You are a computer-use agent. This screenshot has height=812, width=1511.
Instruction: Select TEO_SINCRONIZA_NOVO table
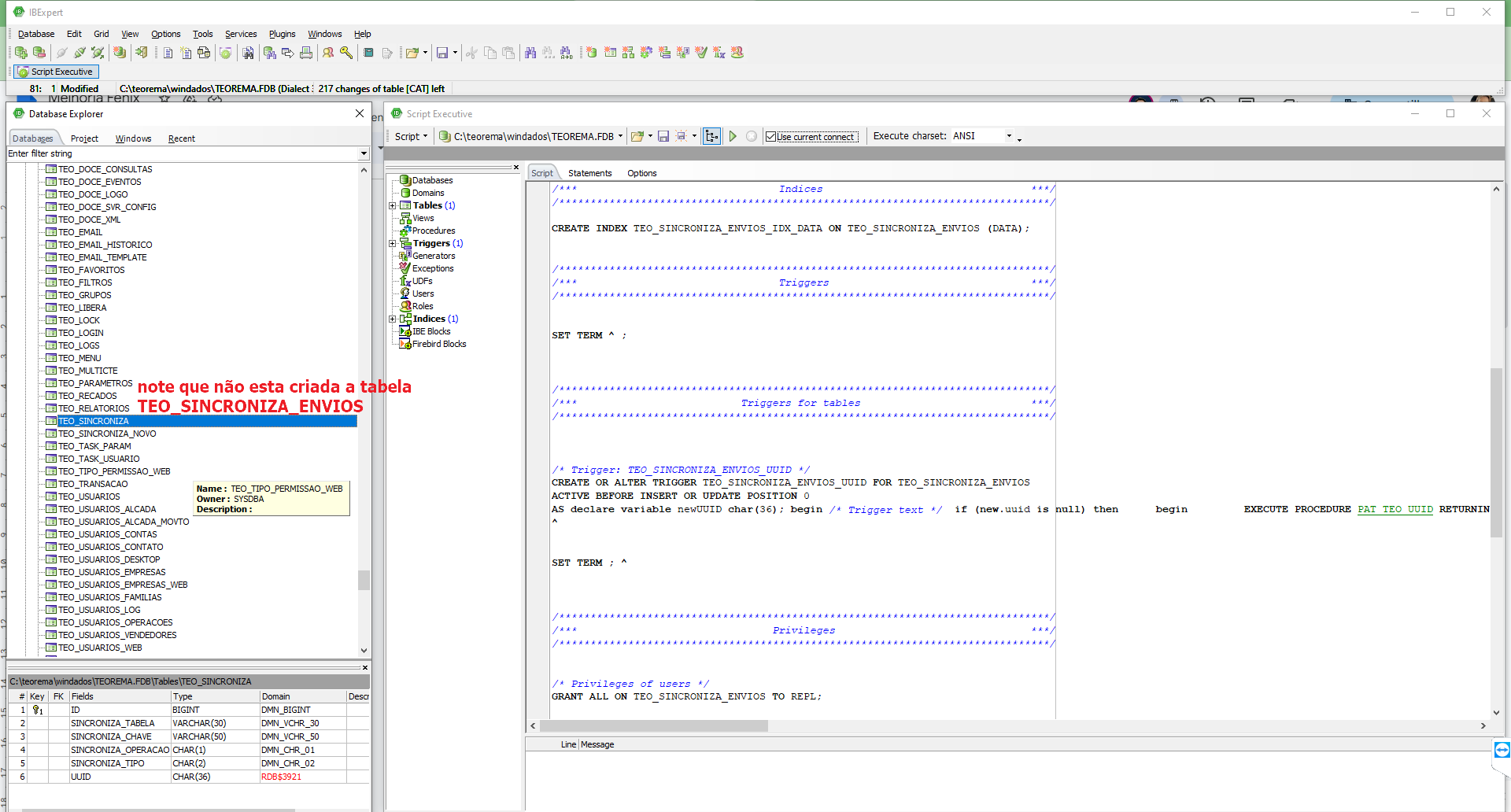tap(107, 434)
